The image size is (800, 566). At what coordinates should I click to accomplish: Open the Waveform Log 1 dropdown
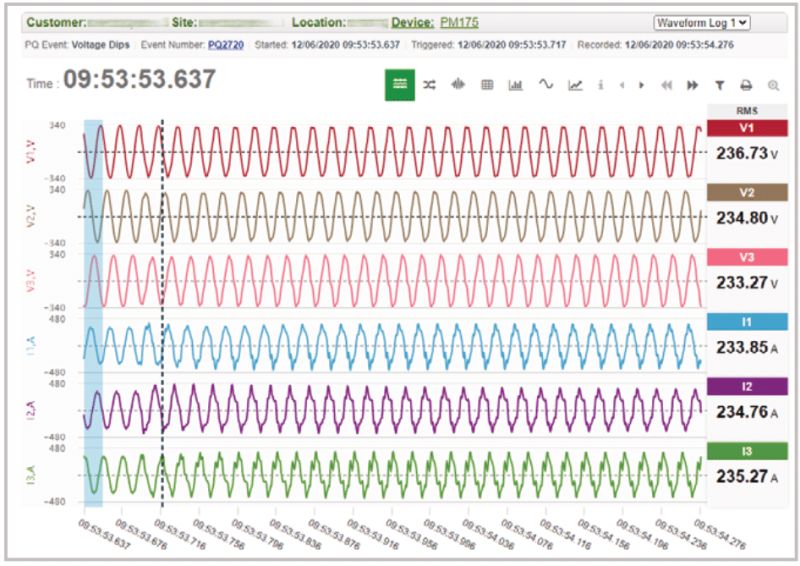tap(702, 22)
